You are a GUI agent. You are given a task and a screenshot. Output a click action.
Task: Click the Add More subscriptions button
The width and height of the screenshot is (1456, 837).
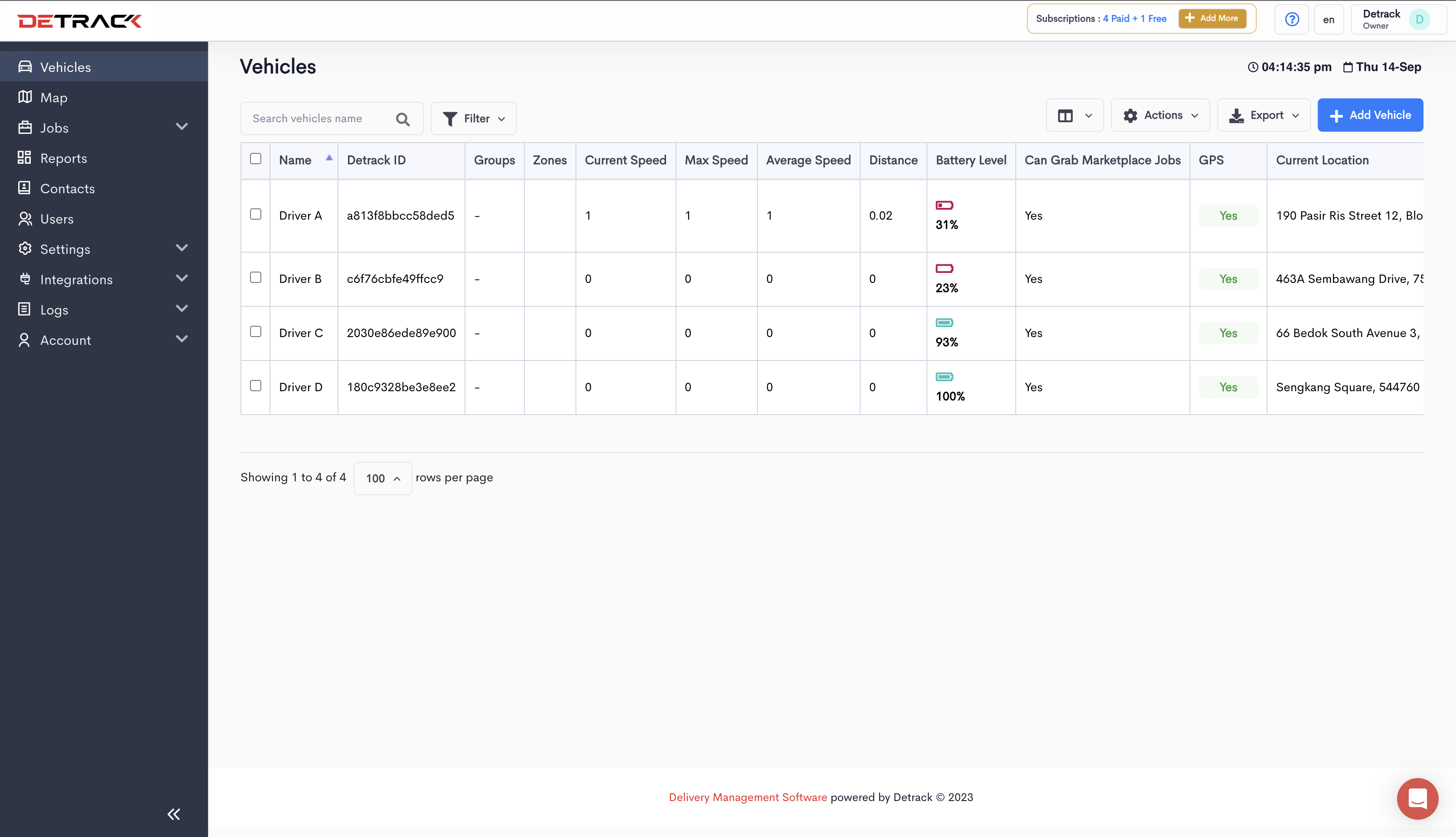coord(1212,18)
